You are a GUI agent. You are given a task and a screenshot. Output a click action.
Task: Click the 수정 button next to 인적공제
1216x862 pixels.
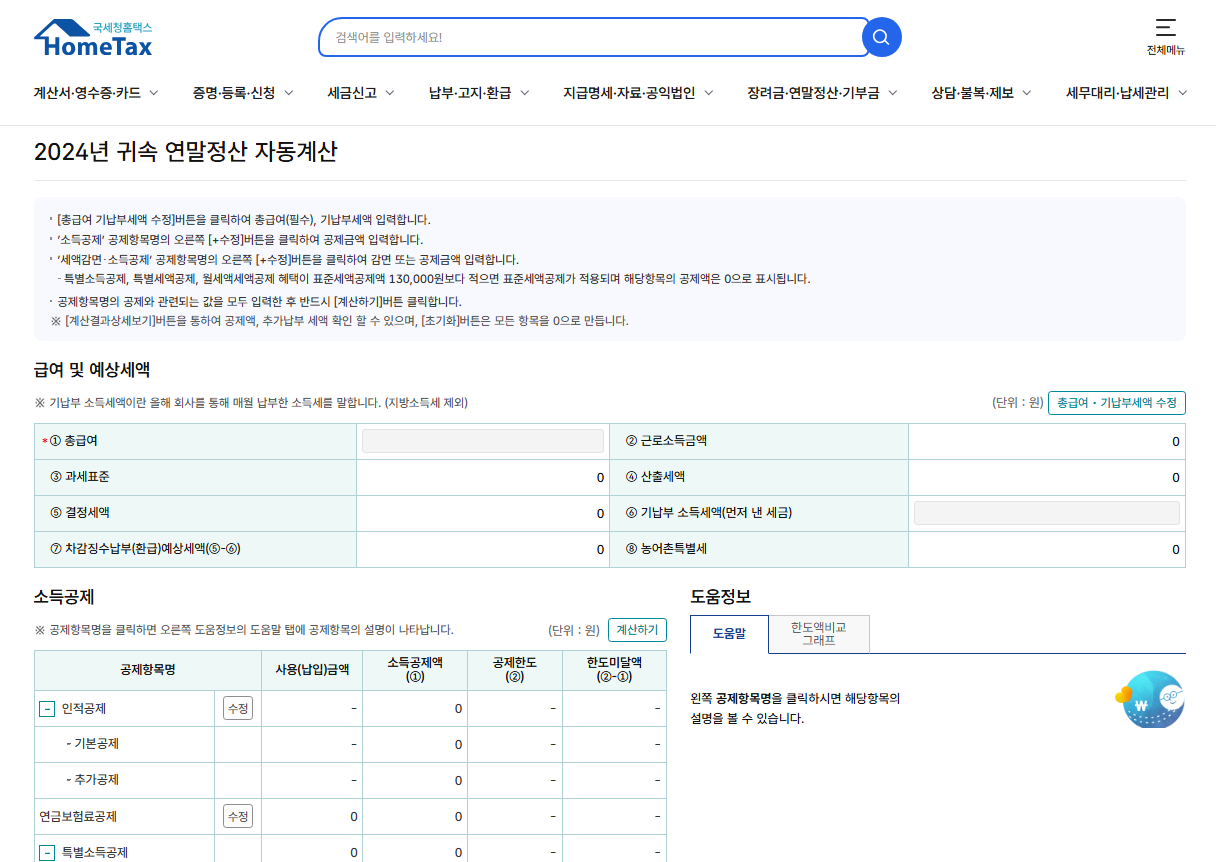(240, 708)
